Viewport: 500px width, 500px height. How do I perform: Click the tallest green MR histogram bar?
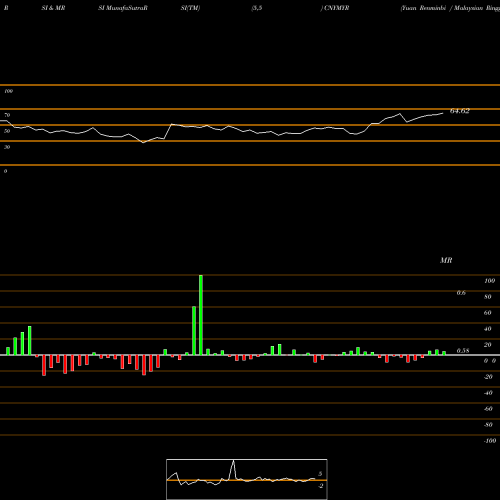tap(201, 315)
